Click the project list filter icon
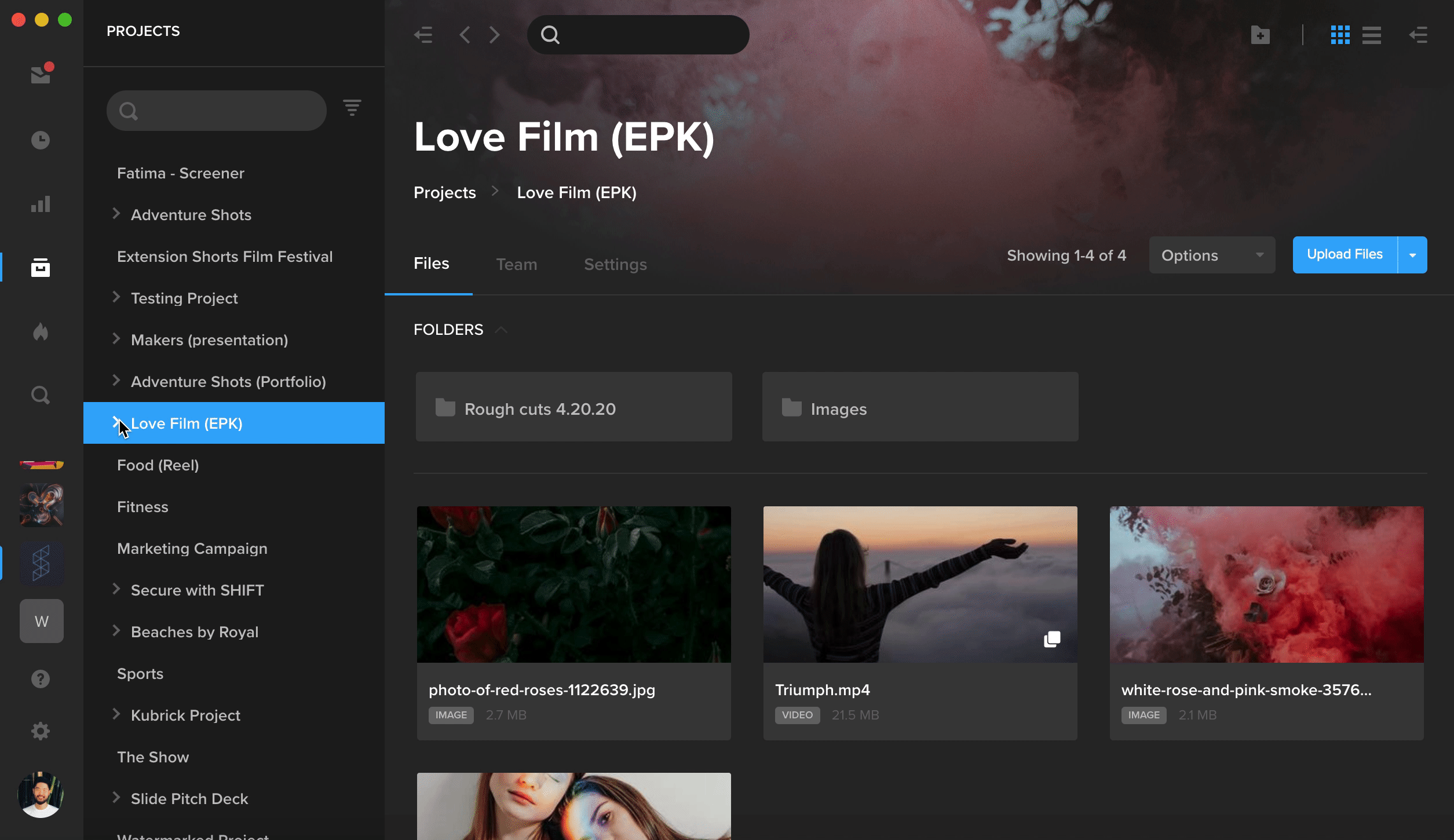The width and height of the screenshot is (1454, 840). (x=352, y=108)
